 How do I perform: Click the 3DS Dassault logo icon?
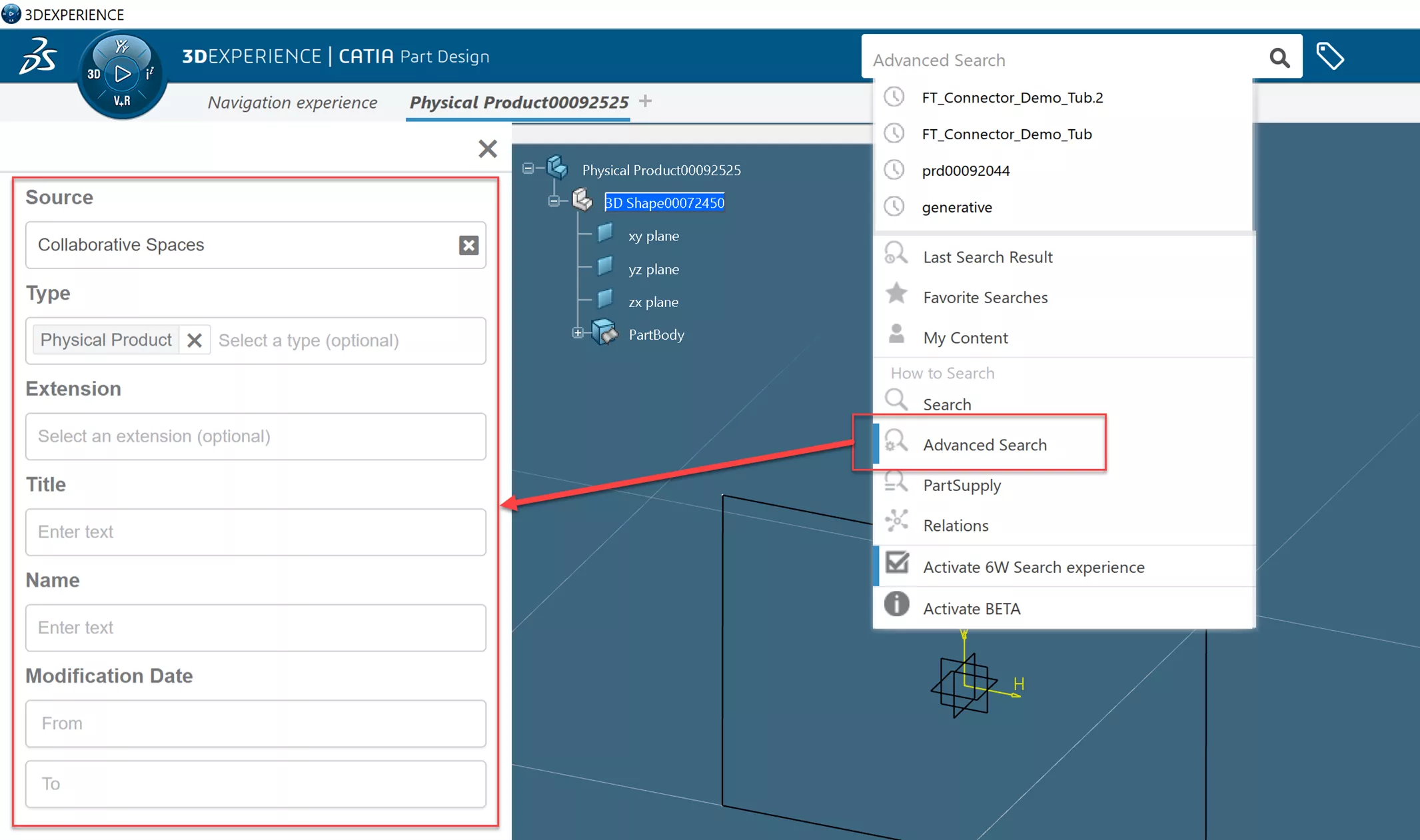38,56
